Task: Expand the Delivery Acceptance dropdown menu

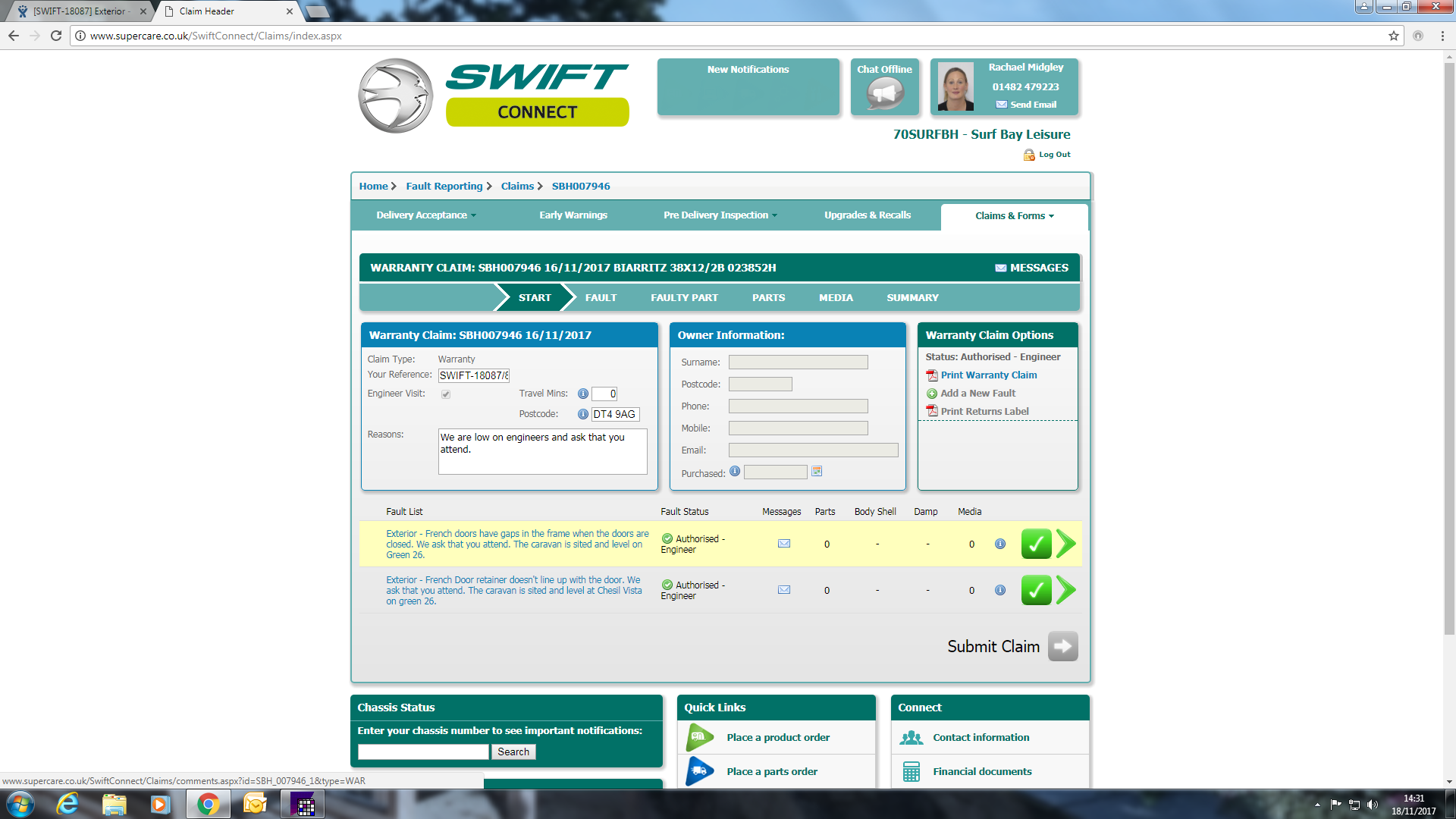Action: click(x=426, y=215)
